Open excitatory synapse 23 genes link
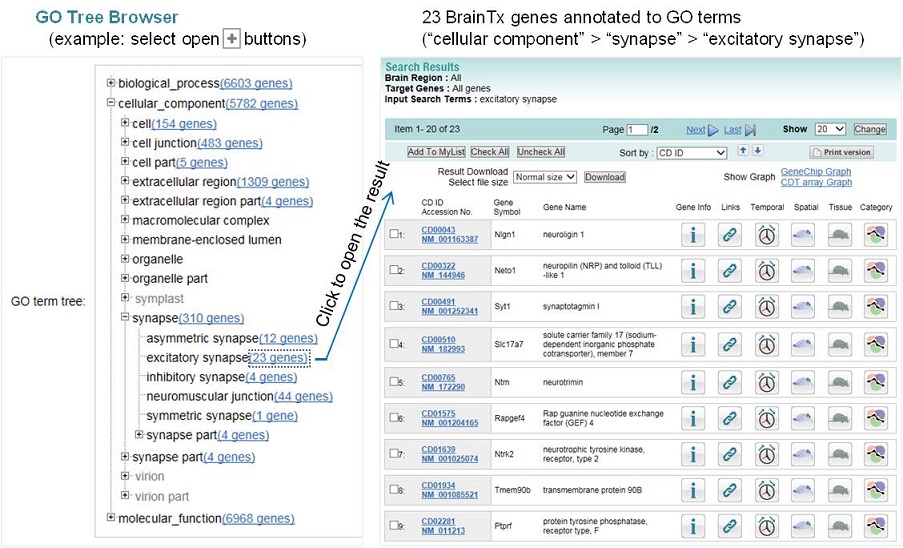This screenshot has width=903, height=548. tap(278, 357)
